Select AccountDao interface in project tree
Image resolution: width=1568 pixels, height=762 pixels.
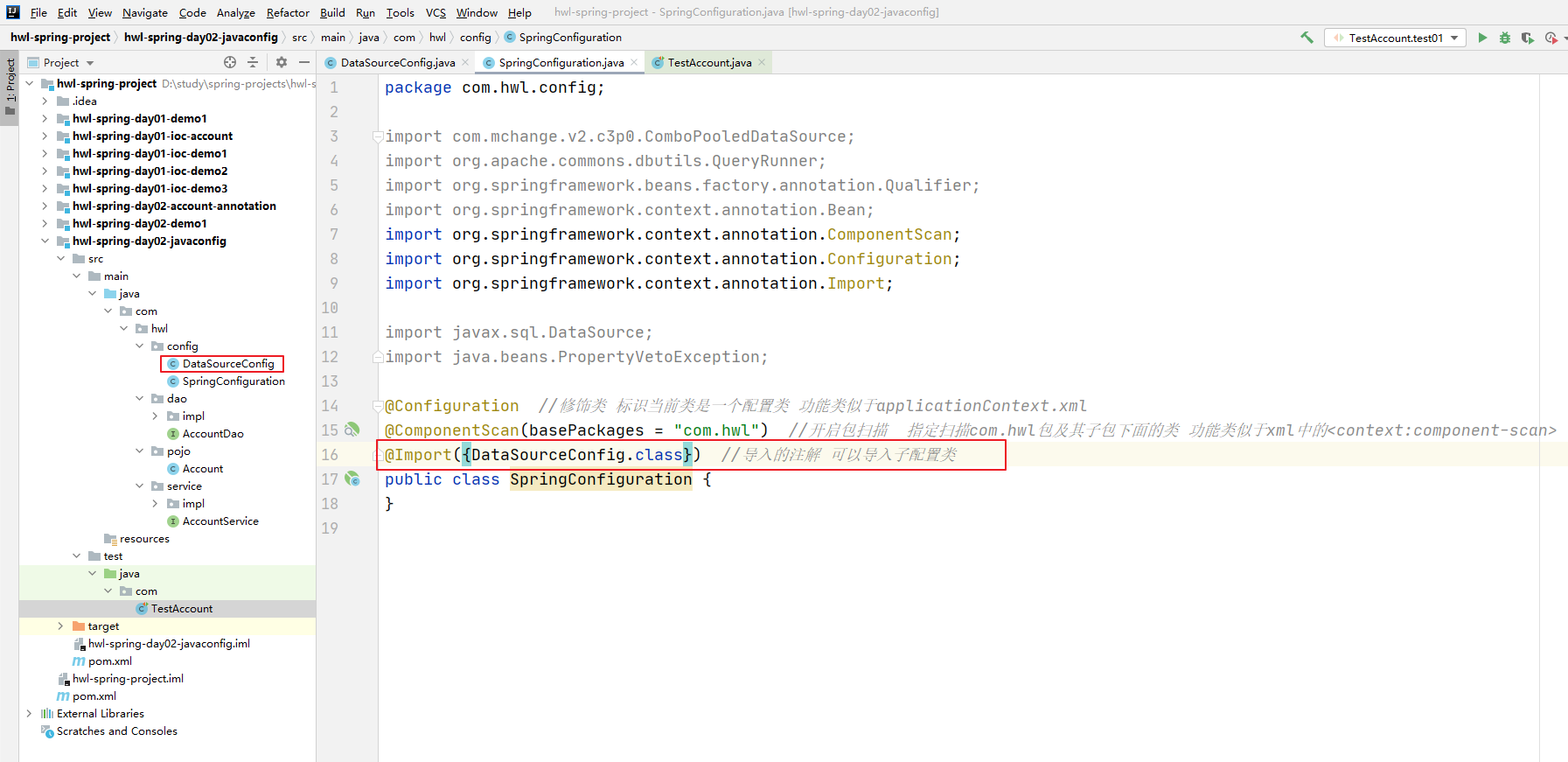pyautogui.click(x=213, y=433)
